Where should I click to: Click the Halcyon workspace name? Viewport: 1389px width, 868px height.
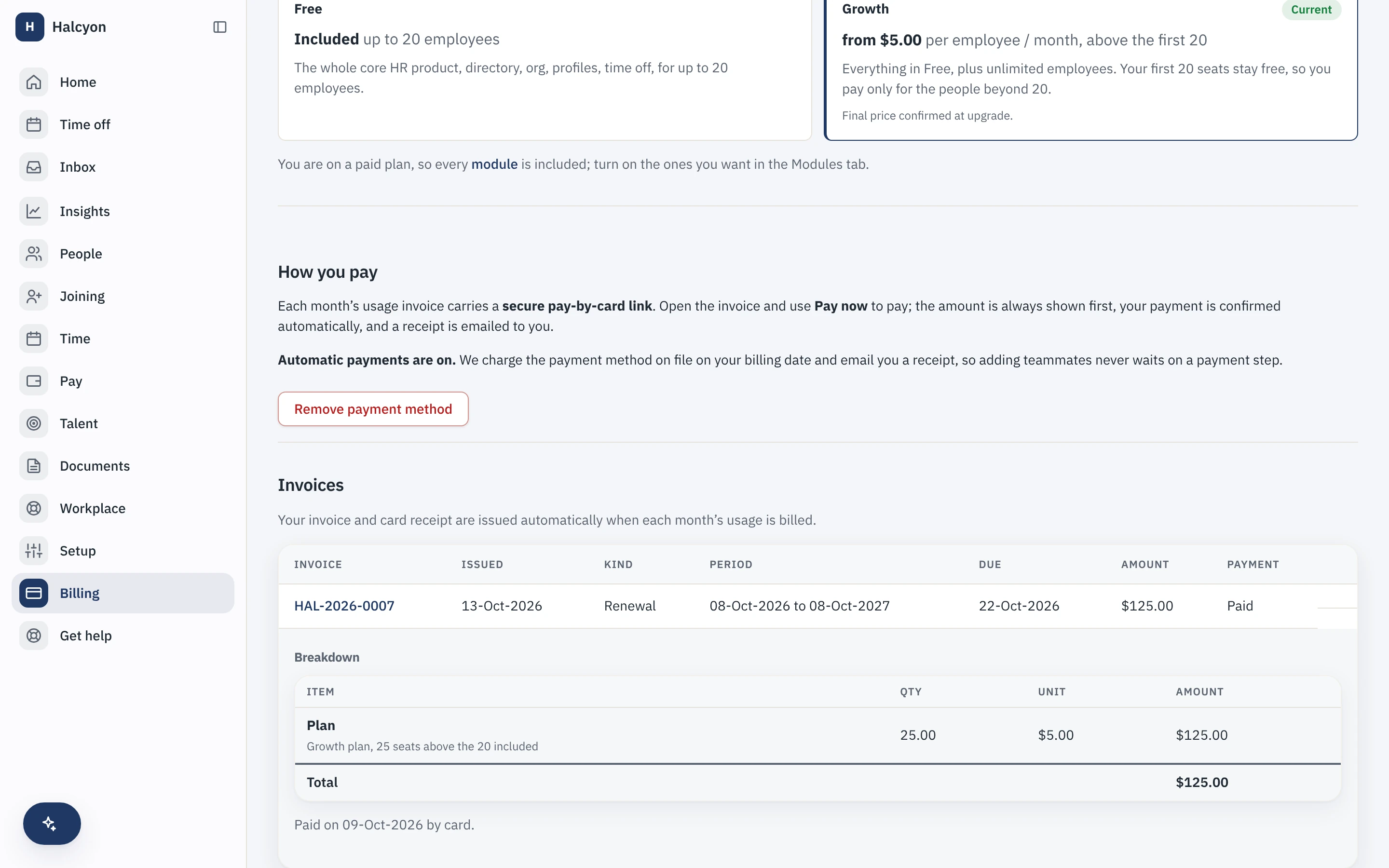tap(79, 27)
